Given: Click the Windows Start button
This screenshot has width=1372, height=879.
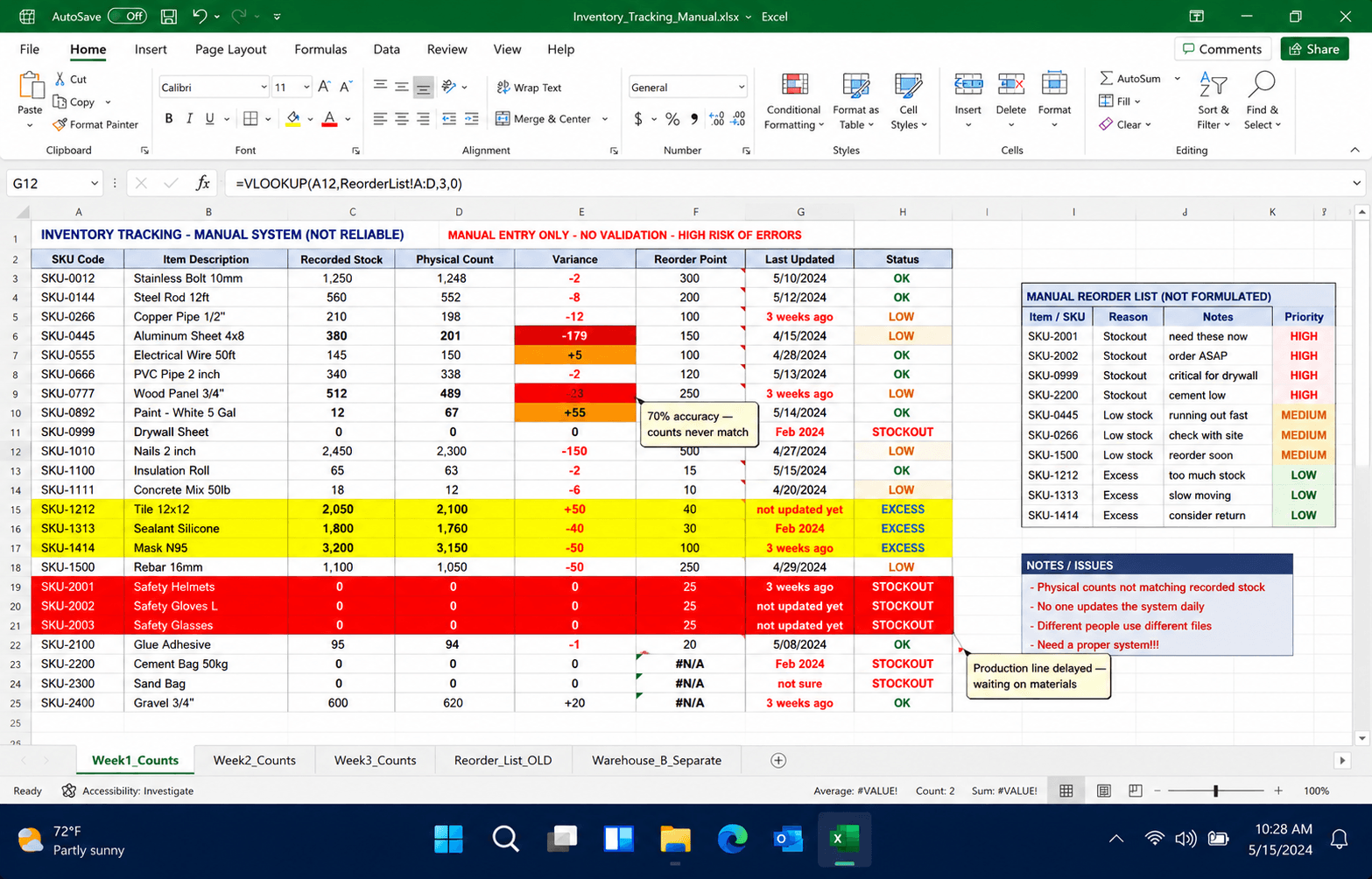Looking at the screenshot, I should [449, 839].
